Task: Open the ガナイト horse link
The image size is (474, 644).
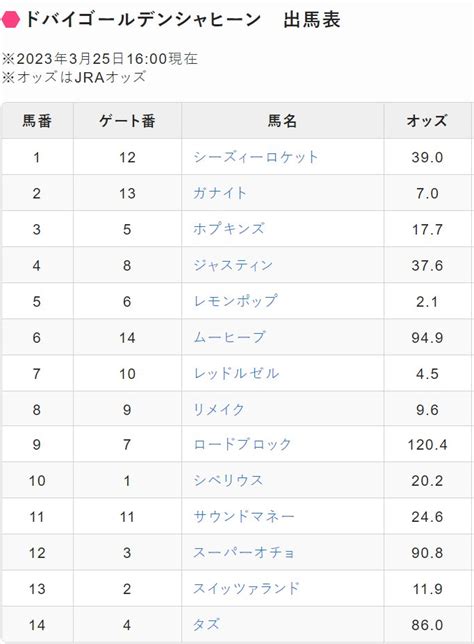Action: pos(220,193)
